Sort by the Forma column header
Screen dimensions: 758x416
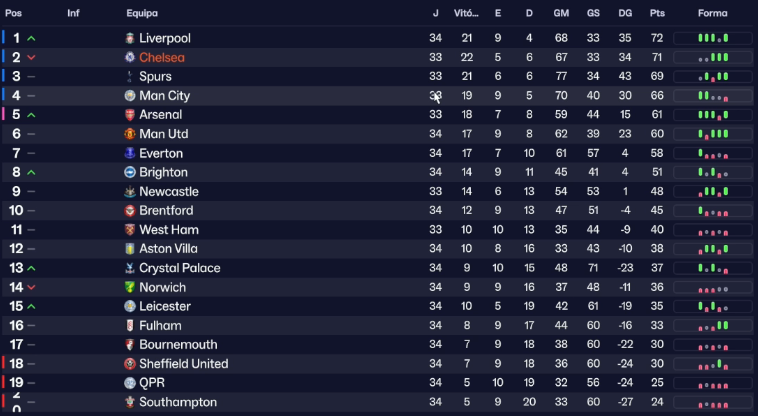pyautogui.click(x=712, y=13)
